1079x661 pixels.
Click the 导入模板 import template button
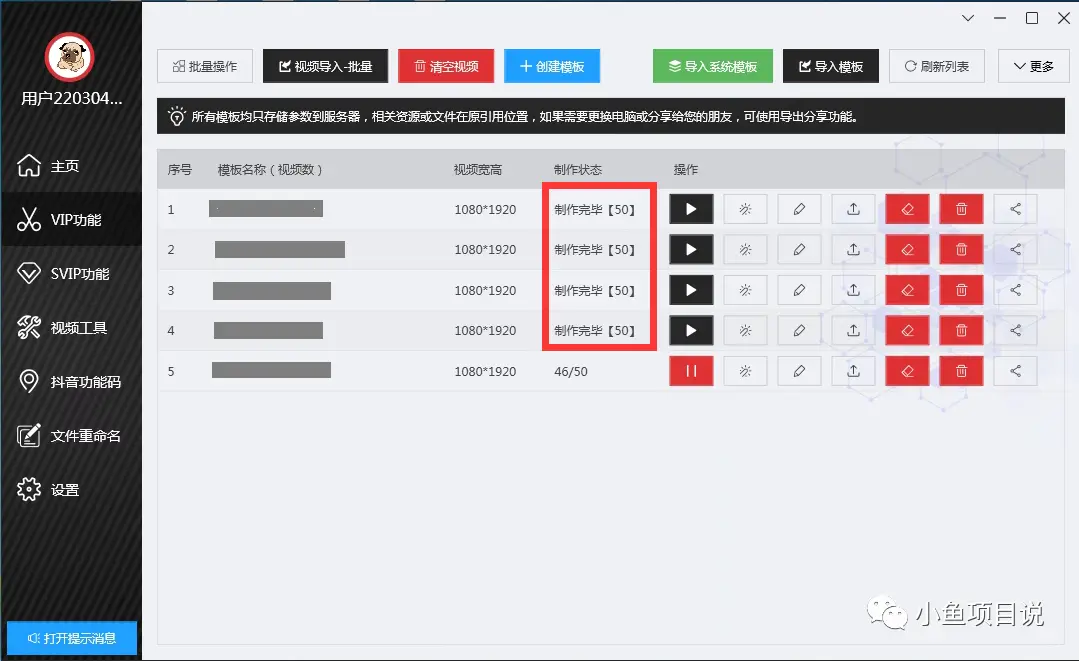[x=831, y=66]
